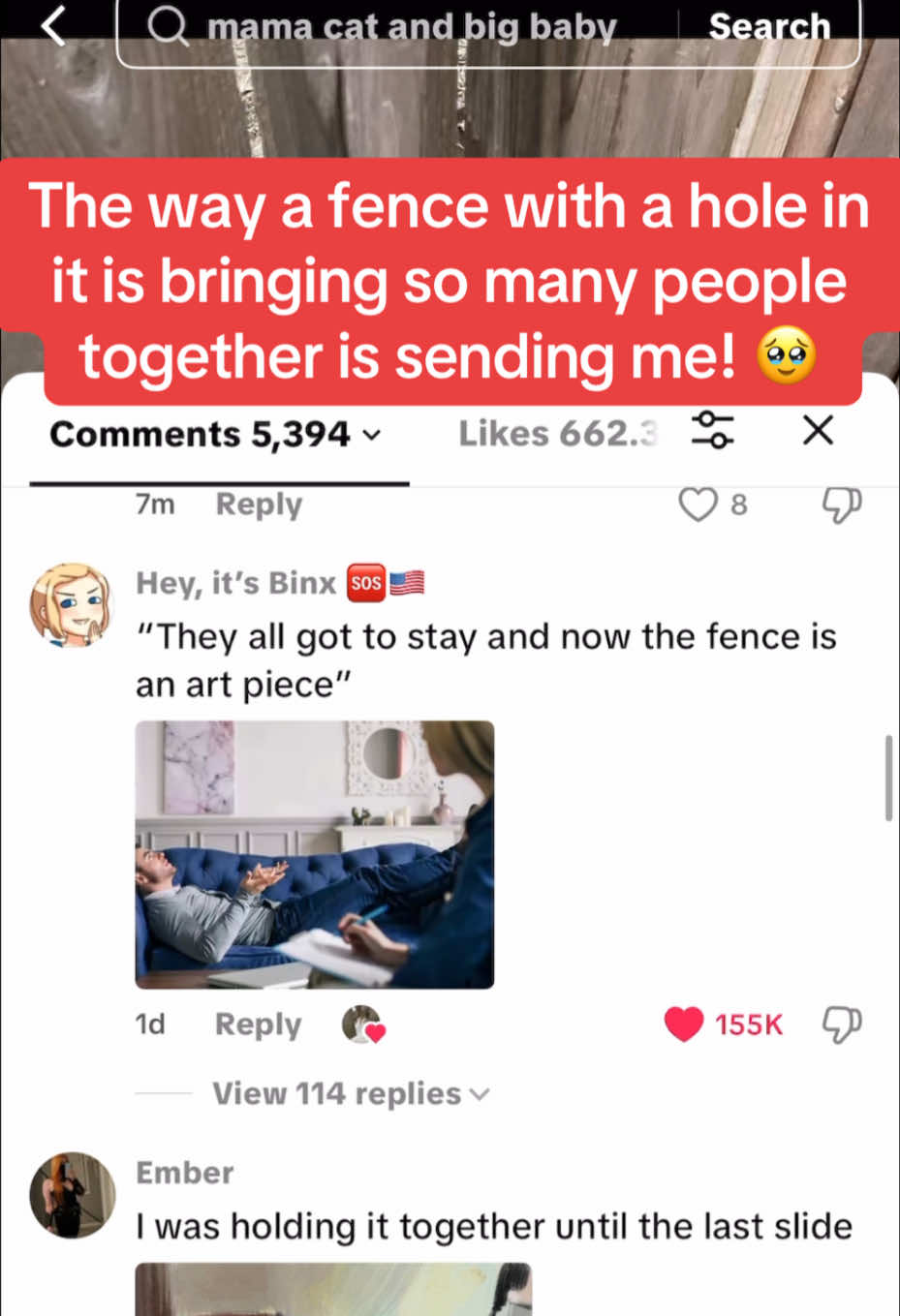Tap the back arrow icon
900x1316 pixels.
55,25
